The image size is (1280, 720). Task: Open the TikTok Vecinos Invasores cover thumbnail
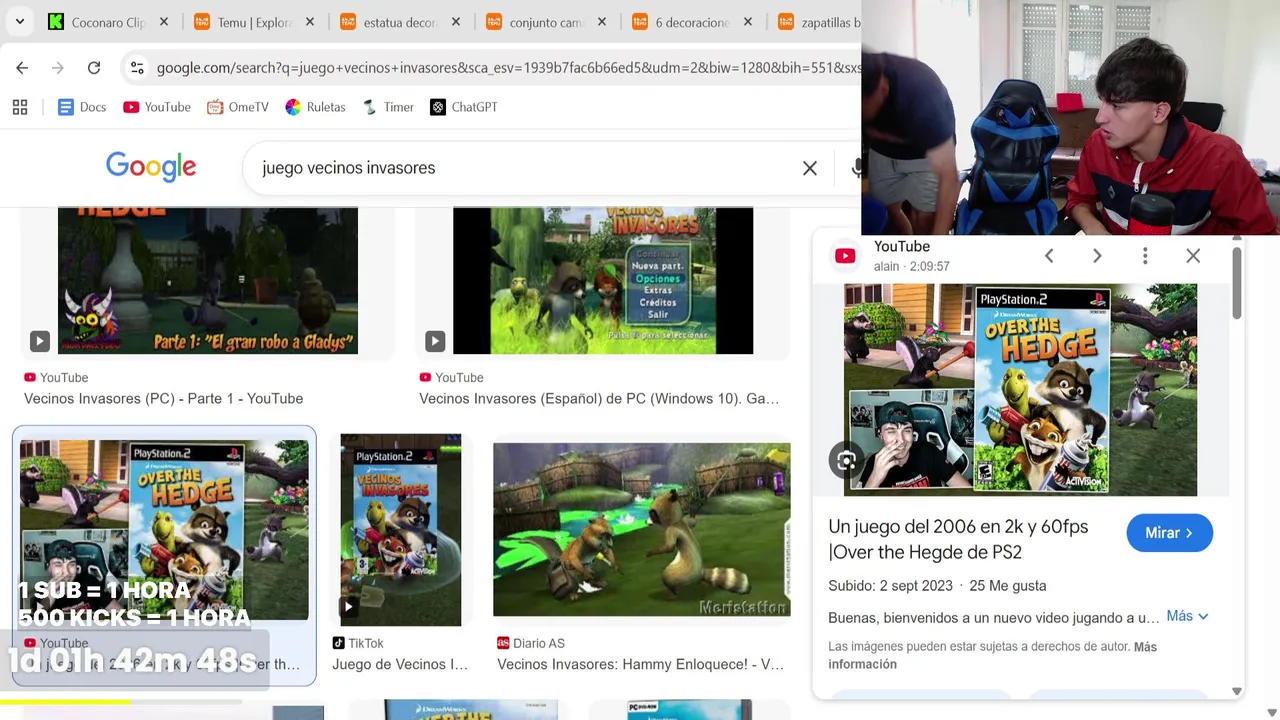(400, 530)
